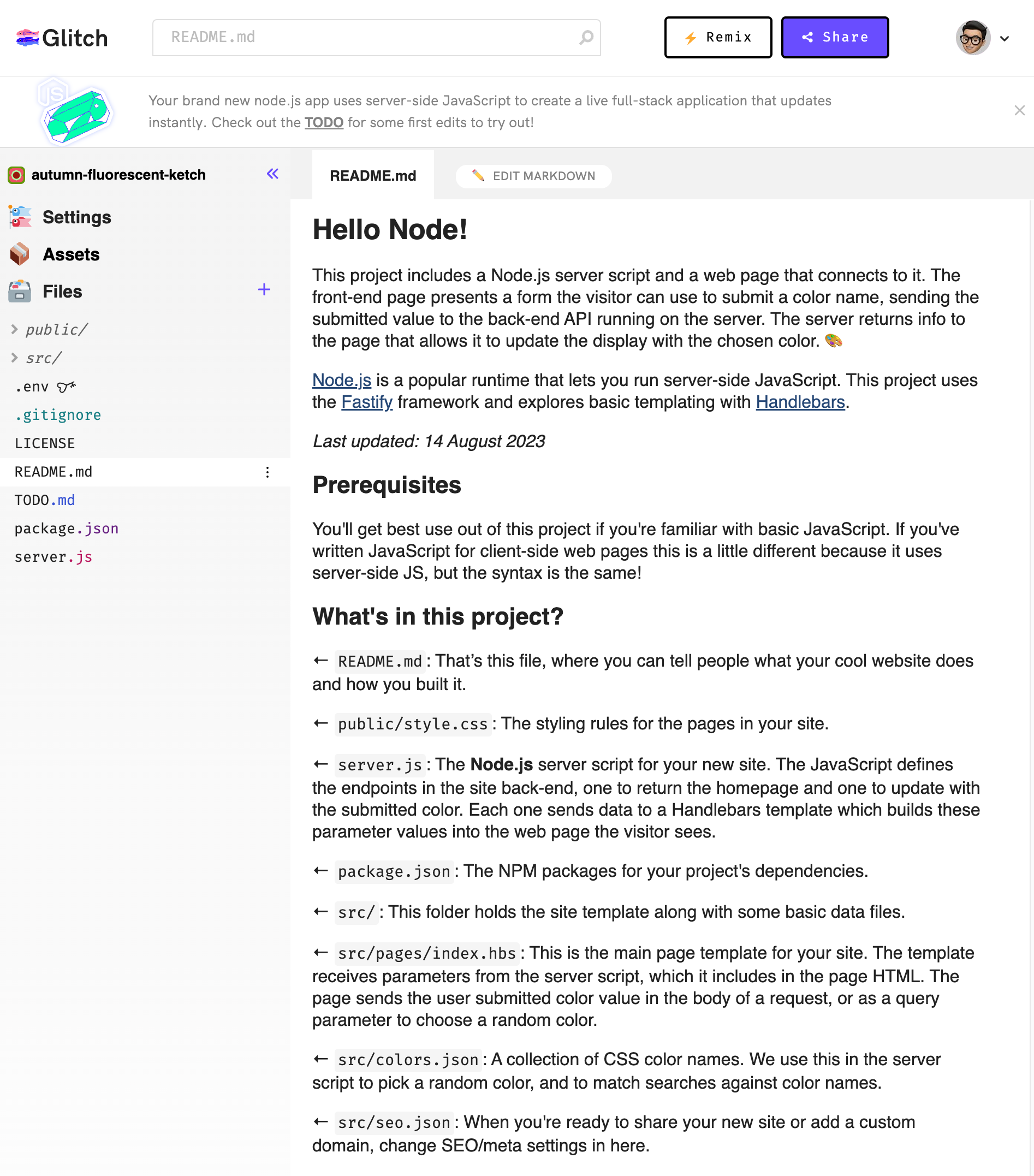Open the Files section label
The height and width of the screenshot is (1176, 1034).
coord(62,292)
